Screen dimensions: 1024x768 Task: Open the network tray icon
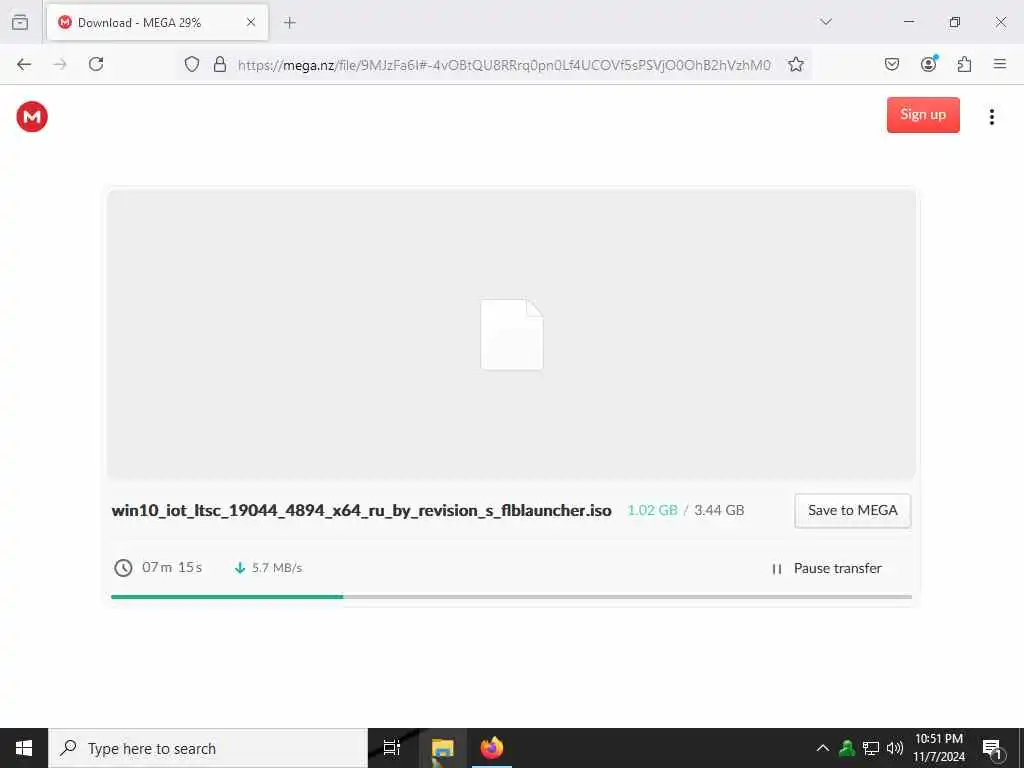point(871,748)
